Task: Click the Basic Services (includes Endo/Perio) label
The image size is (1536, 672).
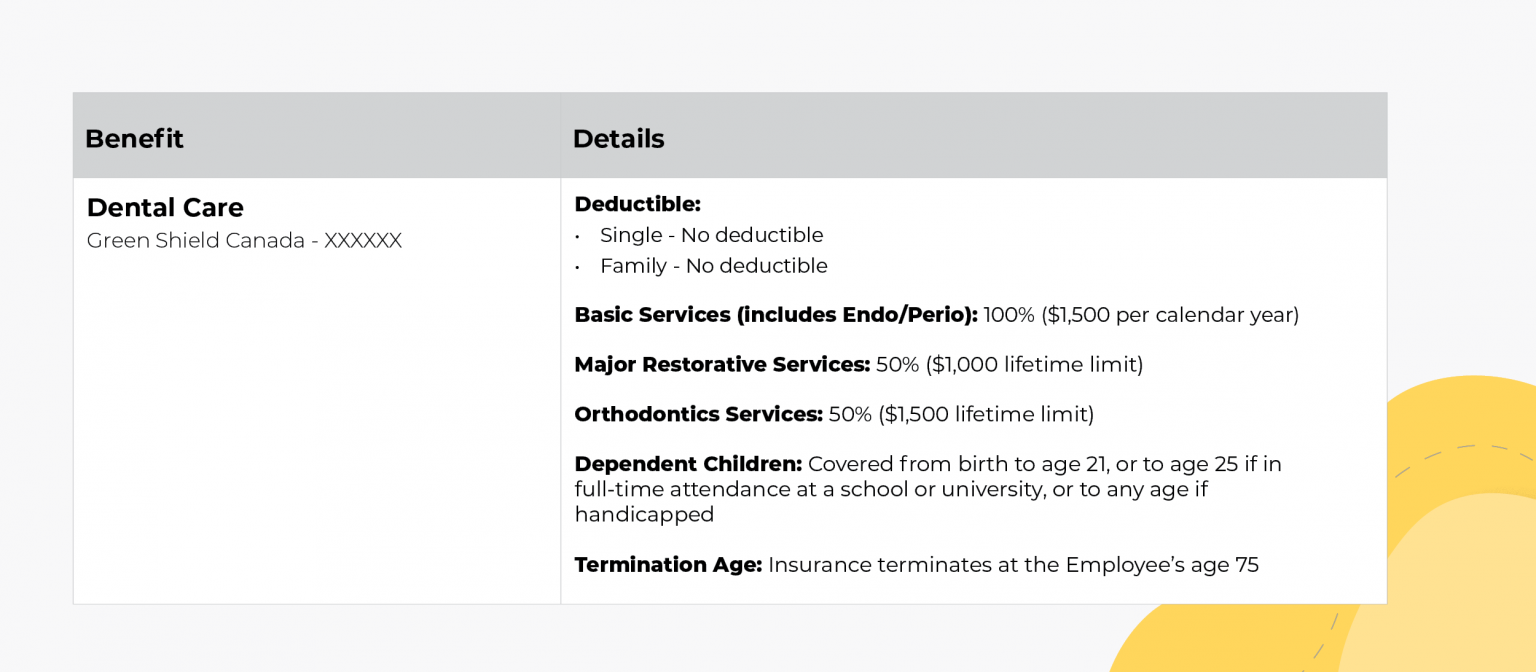Action: [x=776, y=315]
